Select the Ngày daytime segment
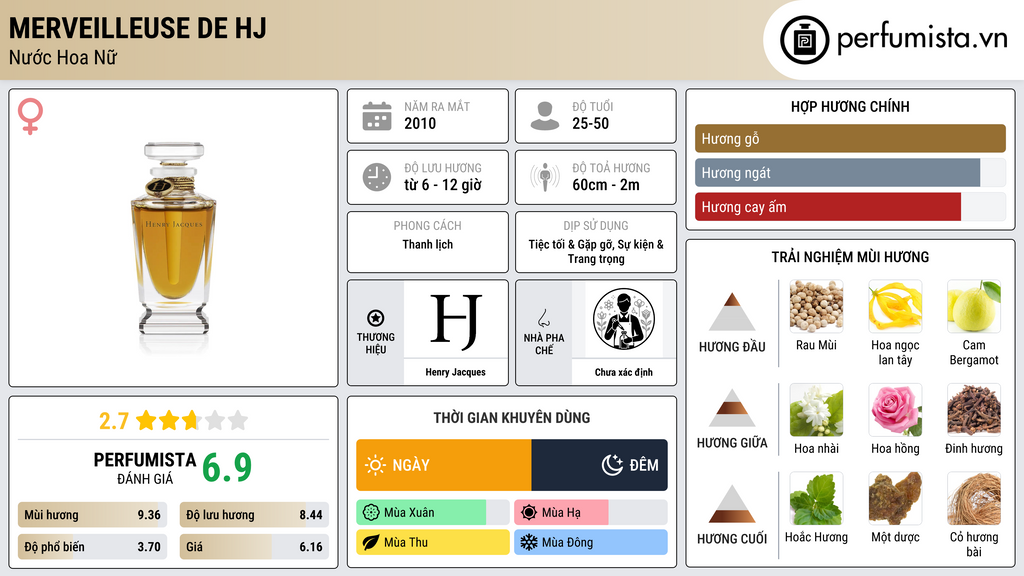The height and width of the screenshot is (576, 1024). (443, 465)
